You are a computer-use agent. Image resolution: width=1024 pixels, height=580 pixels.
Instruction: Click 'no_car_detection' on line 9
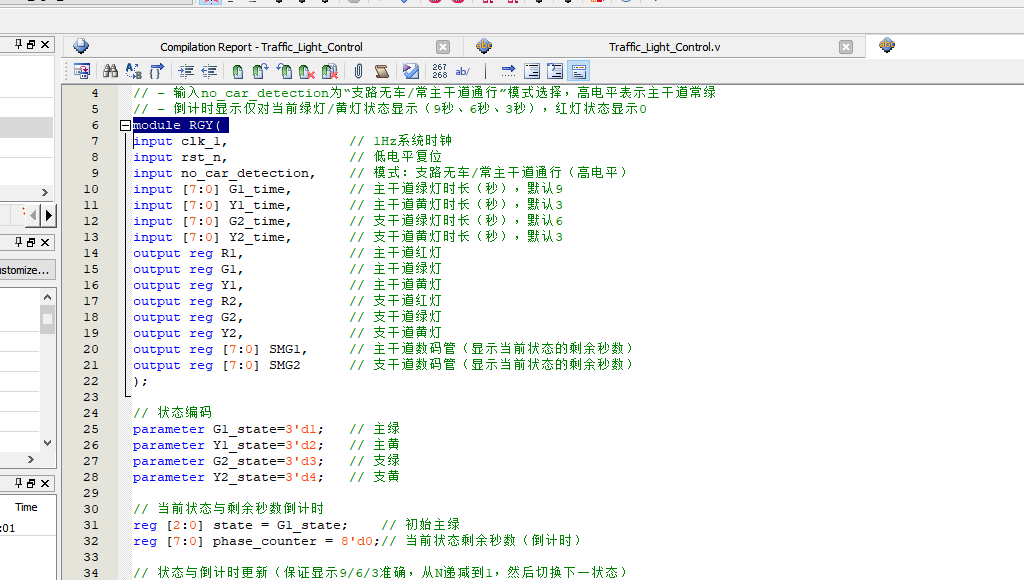tap(245, 173)
